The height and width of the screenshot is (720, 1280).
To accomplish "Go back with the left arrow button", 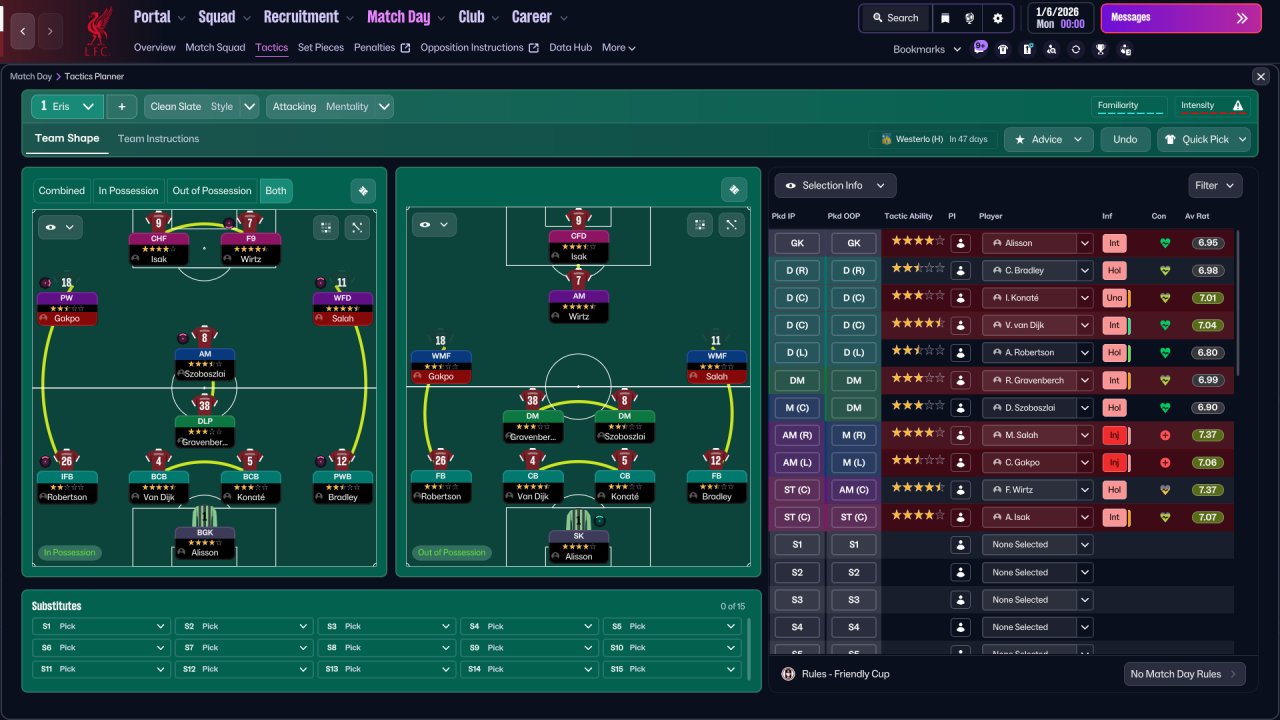I will [x=23, y=31].
